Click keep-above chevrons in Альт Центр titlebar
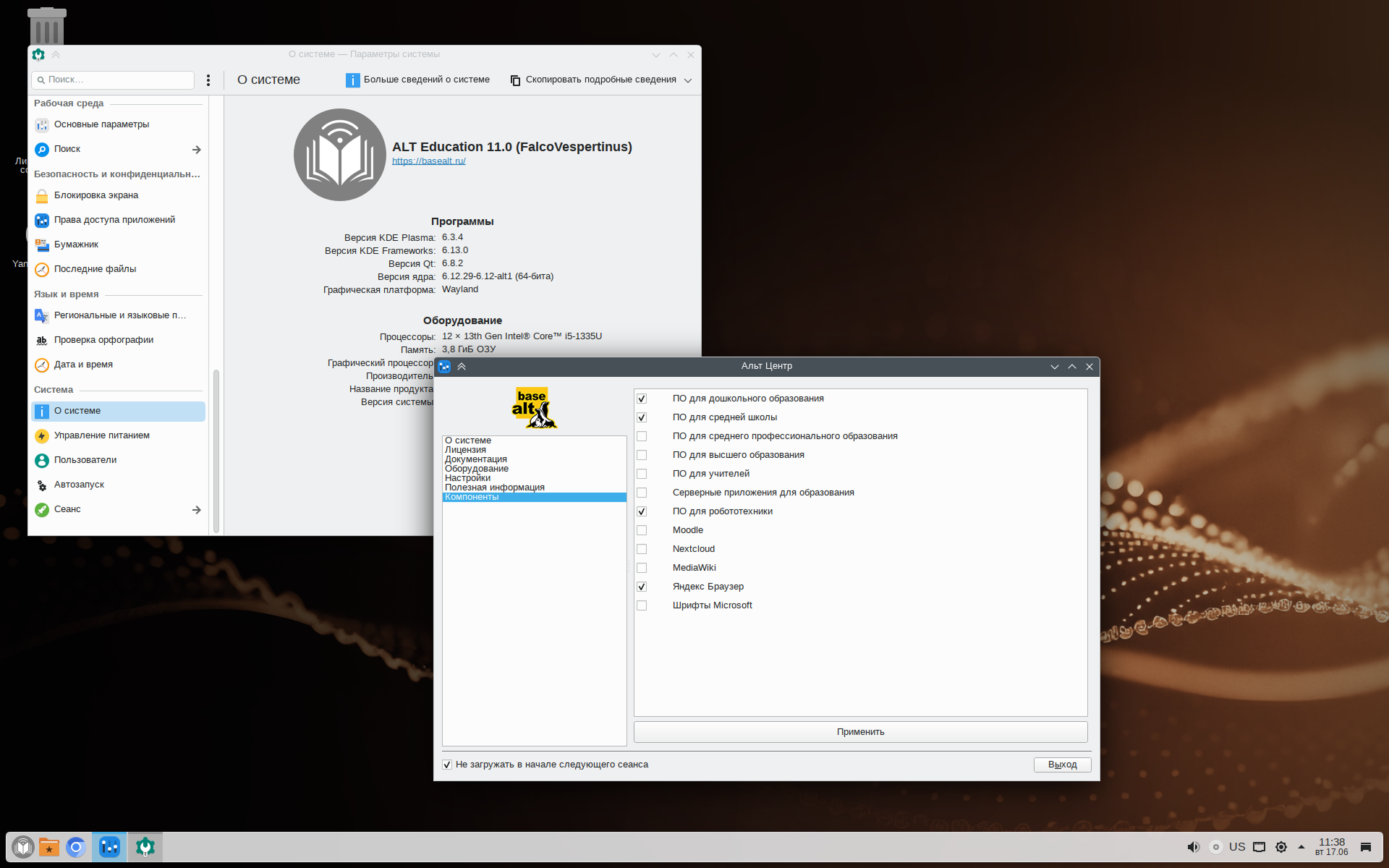Viewport: 1389px width, 868px height. point(462,367)
